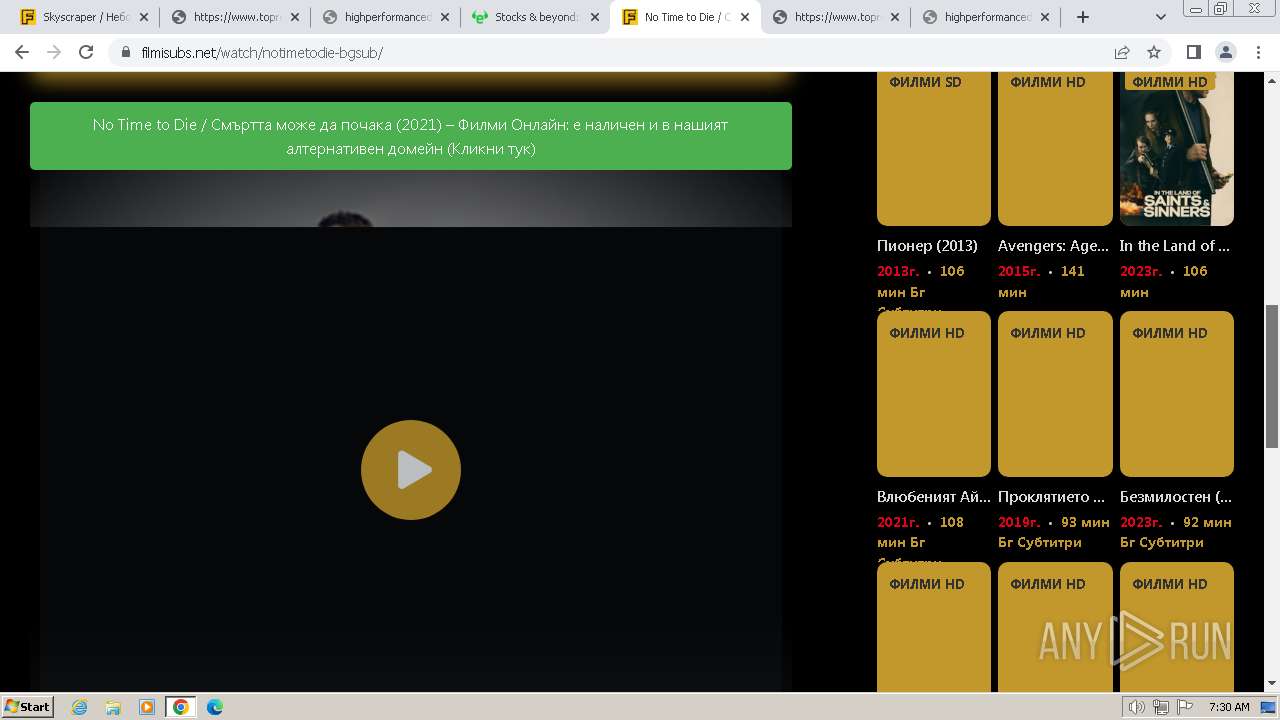Reload the filmisubs page

click(x=86, y=52)
